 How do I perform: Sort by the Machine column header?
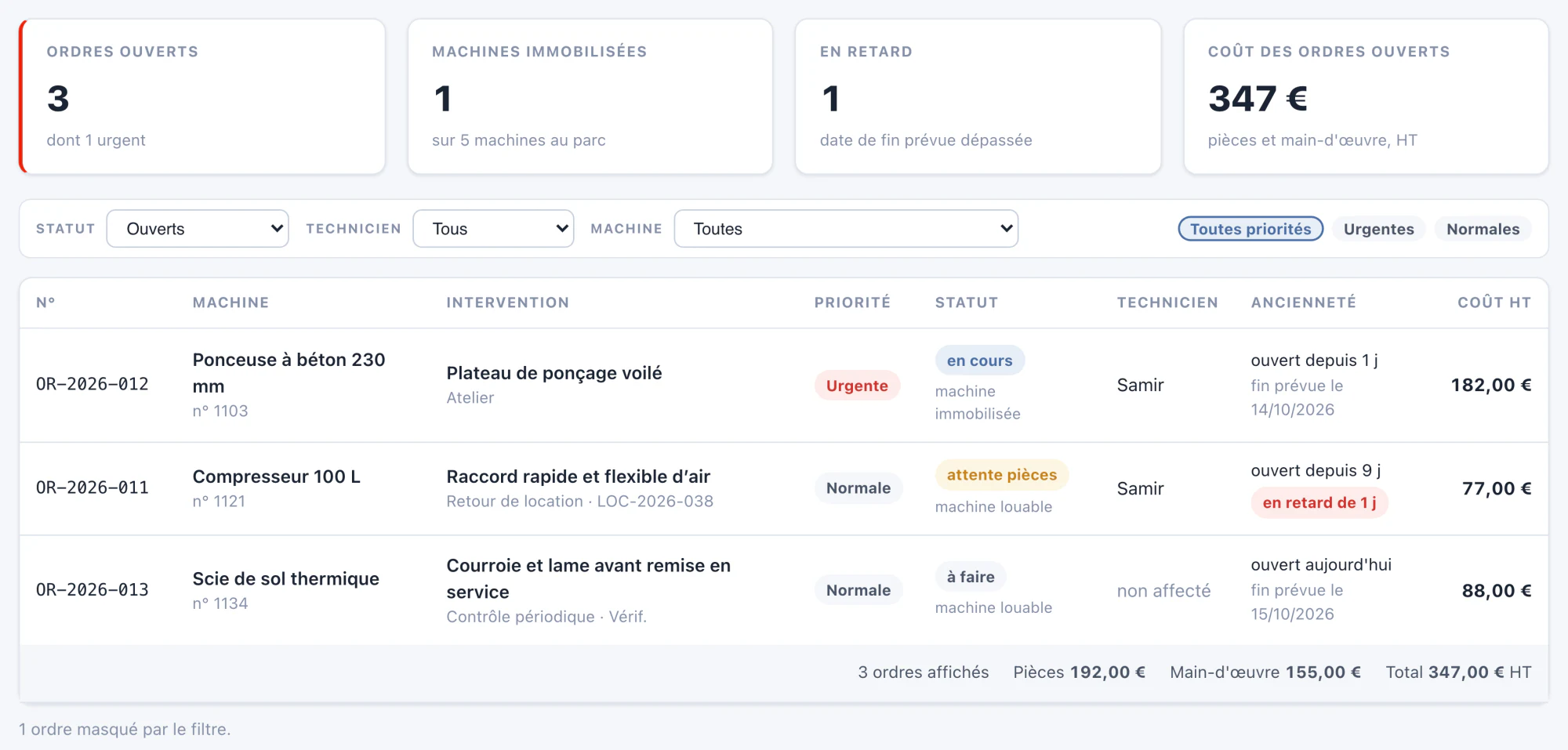click(x=230, y=303)
